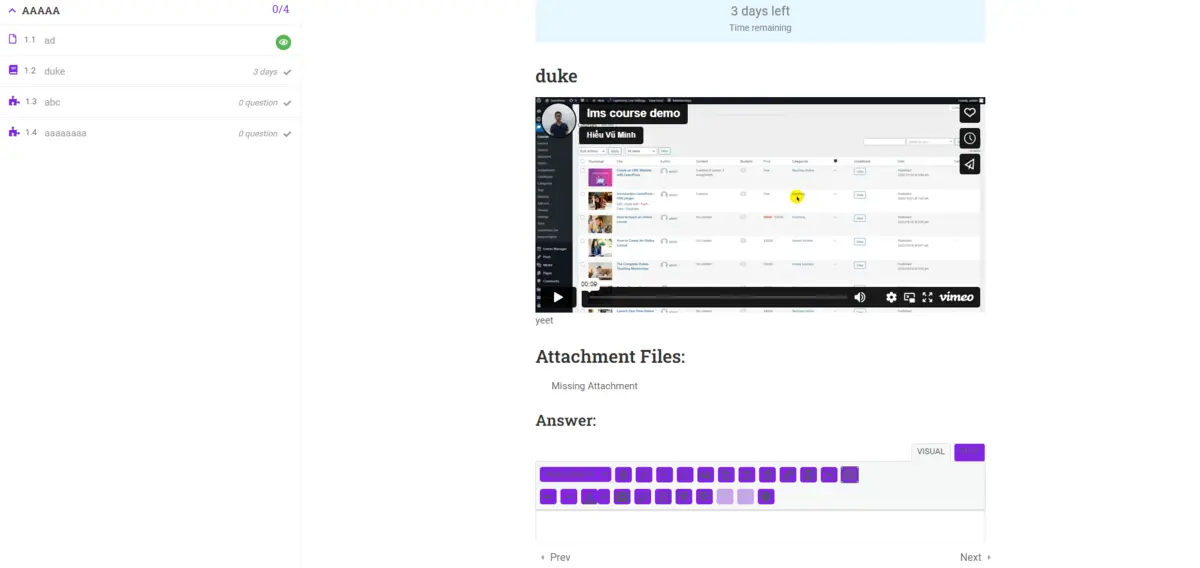
Task: Switch to the purple tab beside VISUAL
Action: (969, 452)
